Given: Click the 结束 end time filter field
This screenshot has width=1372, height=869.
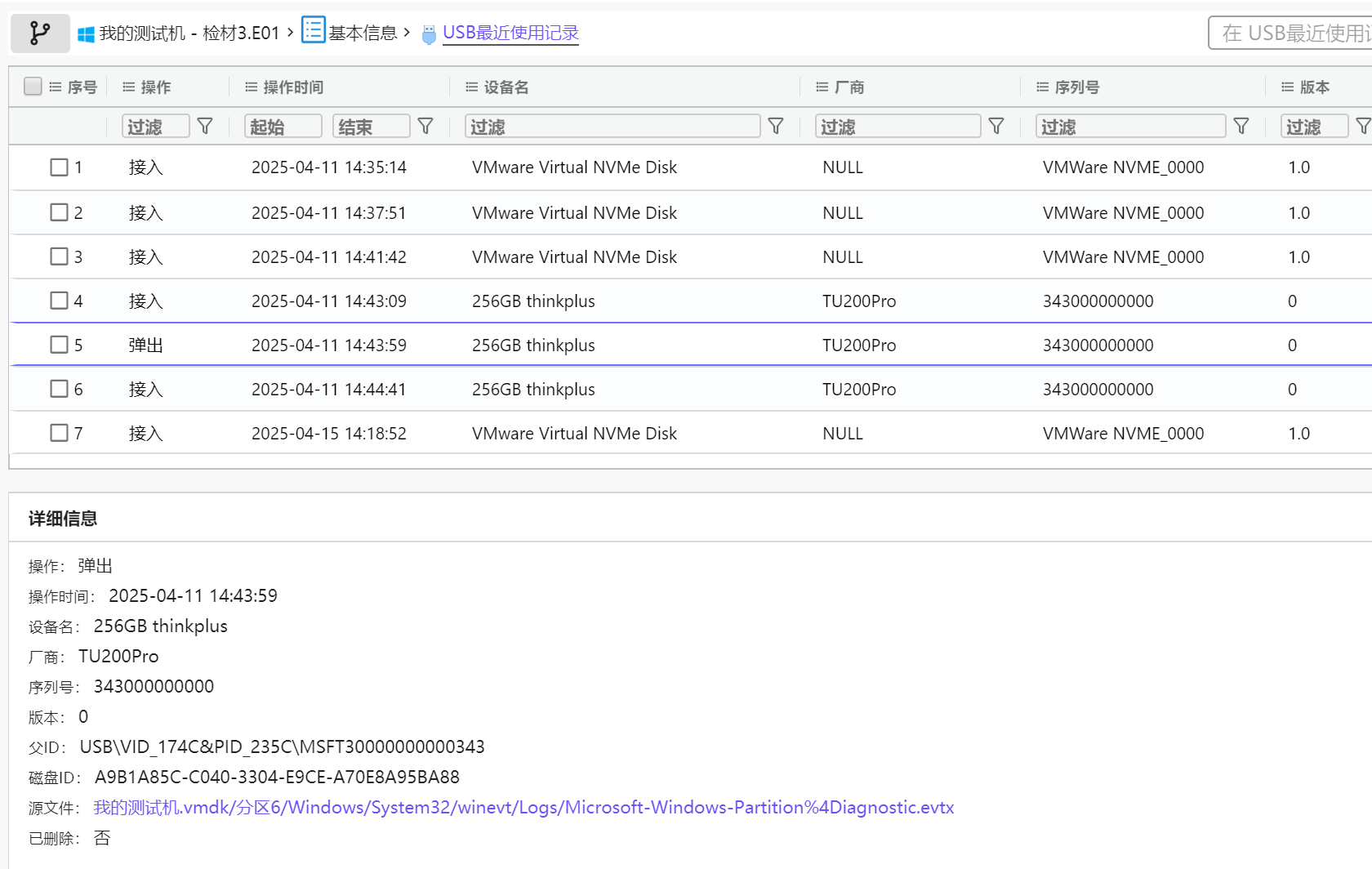Looking at the screenshot, I should pos(372,126).
